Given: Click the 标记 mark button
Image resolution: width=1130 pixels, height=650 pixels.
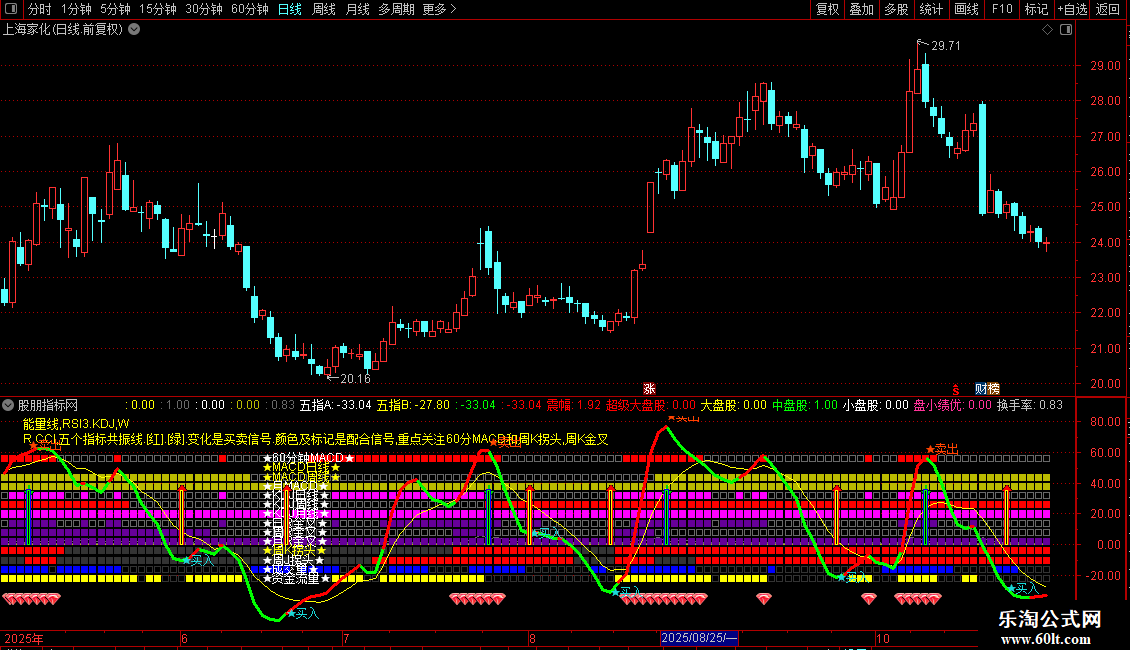Looking at the screenshot, I should (1036, 9).
